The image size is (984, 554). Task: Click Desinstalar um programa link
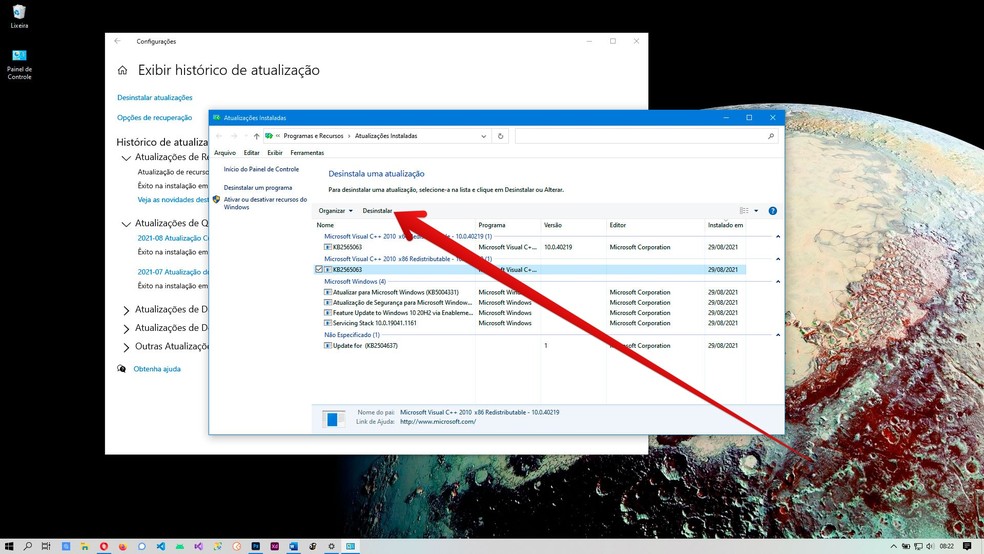click(258, 188)
